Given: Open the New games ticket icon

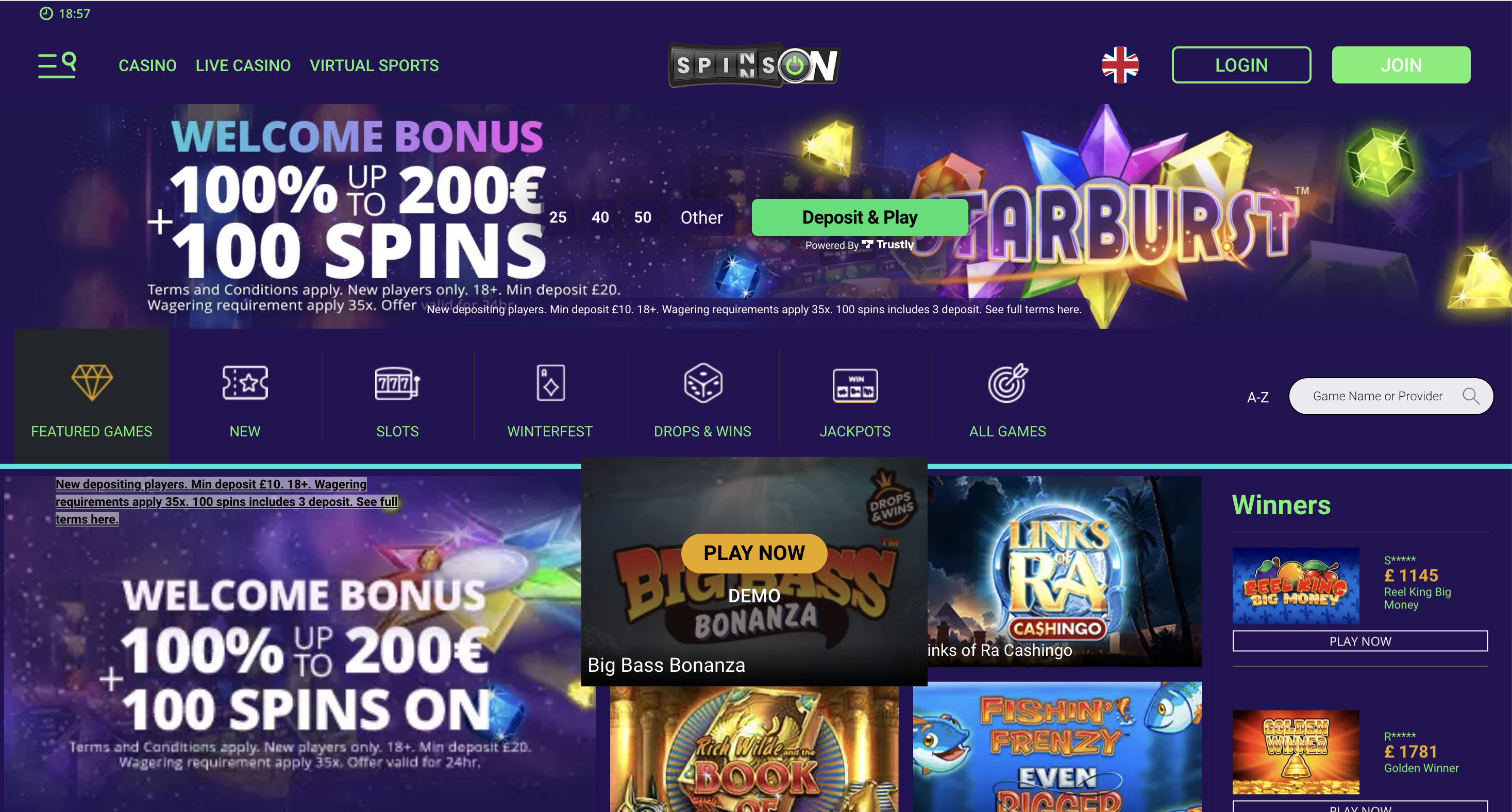Looking at the screenshot, I should pos(245,382).
